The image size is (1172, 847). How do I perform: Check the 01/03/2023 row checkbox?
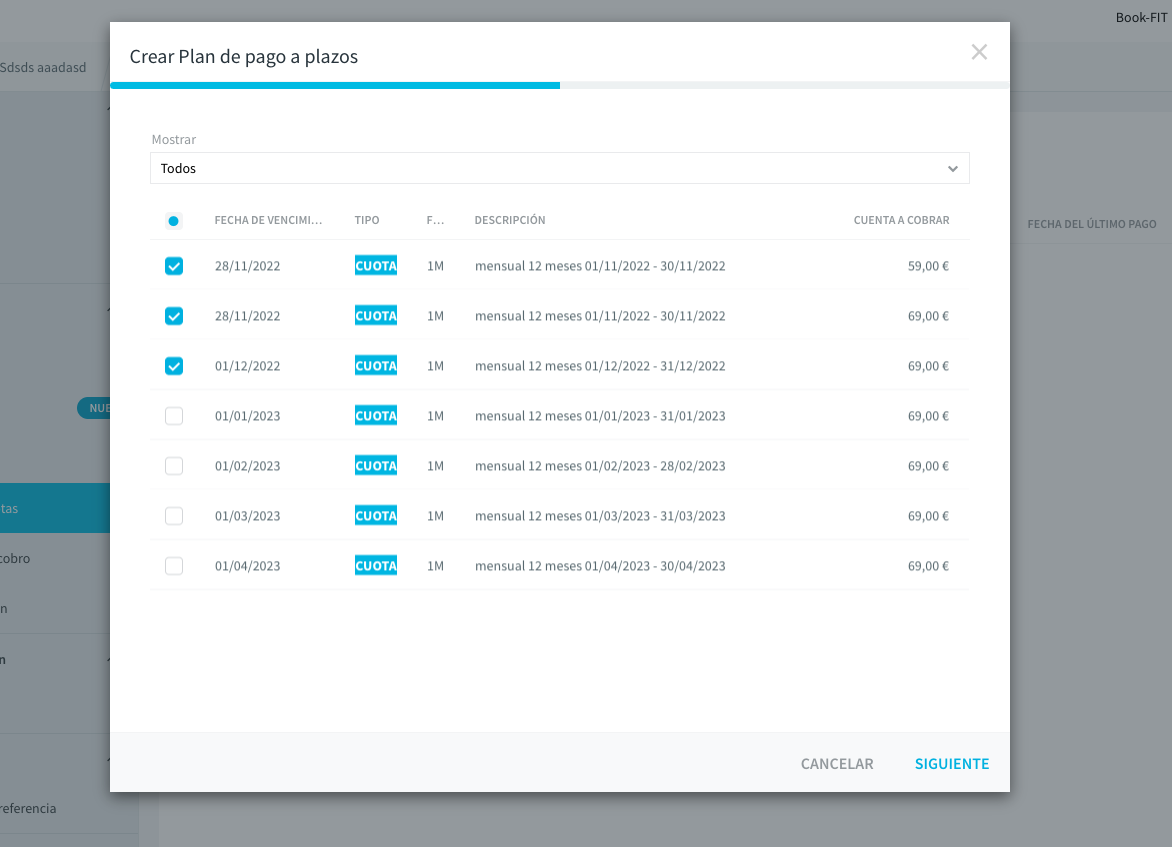click(173, 516)
